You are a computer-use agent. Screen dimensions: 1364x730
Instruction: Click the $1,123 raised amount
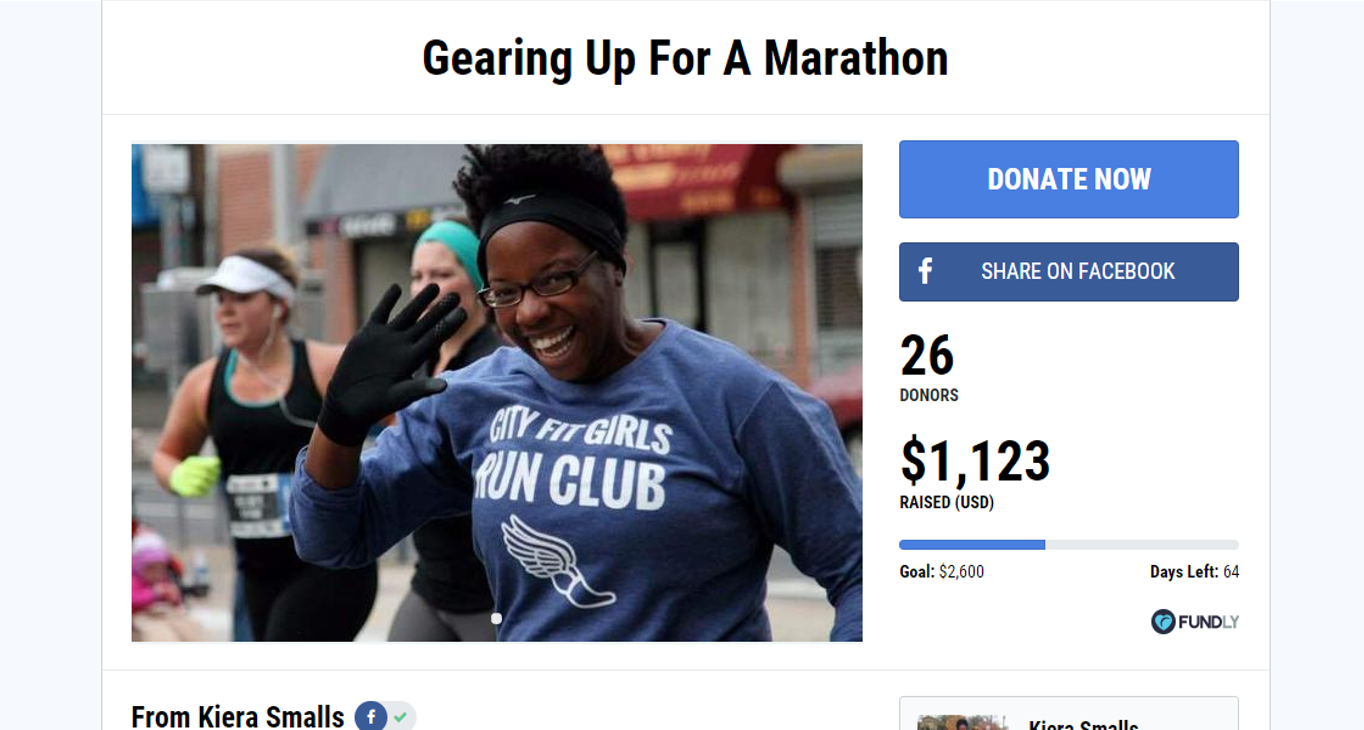click(975, 461)
